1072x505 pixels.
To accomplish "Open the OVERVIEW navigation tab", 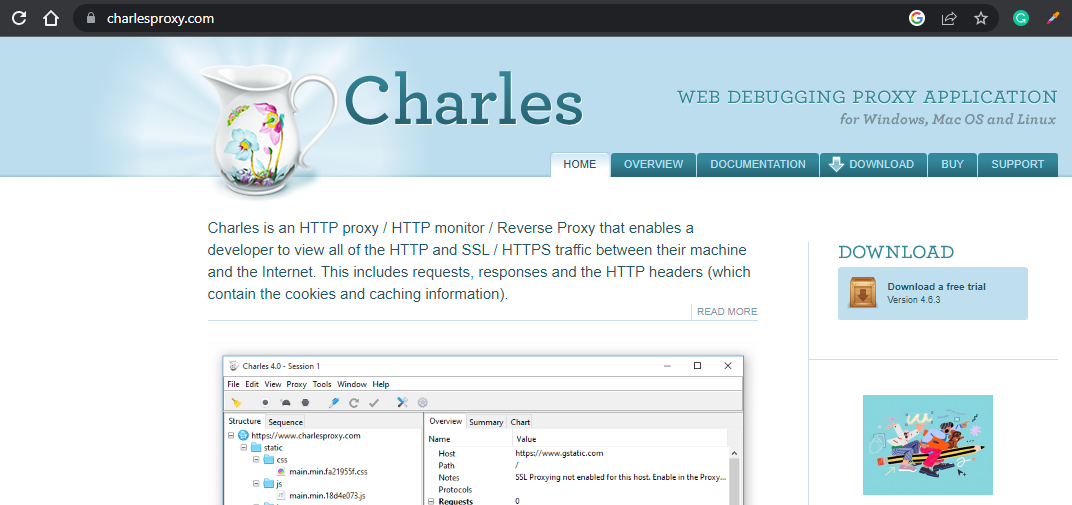I will (653, 165).
